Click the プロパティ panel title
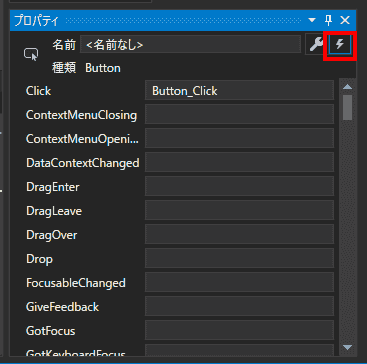 tap(37, 21)
